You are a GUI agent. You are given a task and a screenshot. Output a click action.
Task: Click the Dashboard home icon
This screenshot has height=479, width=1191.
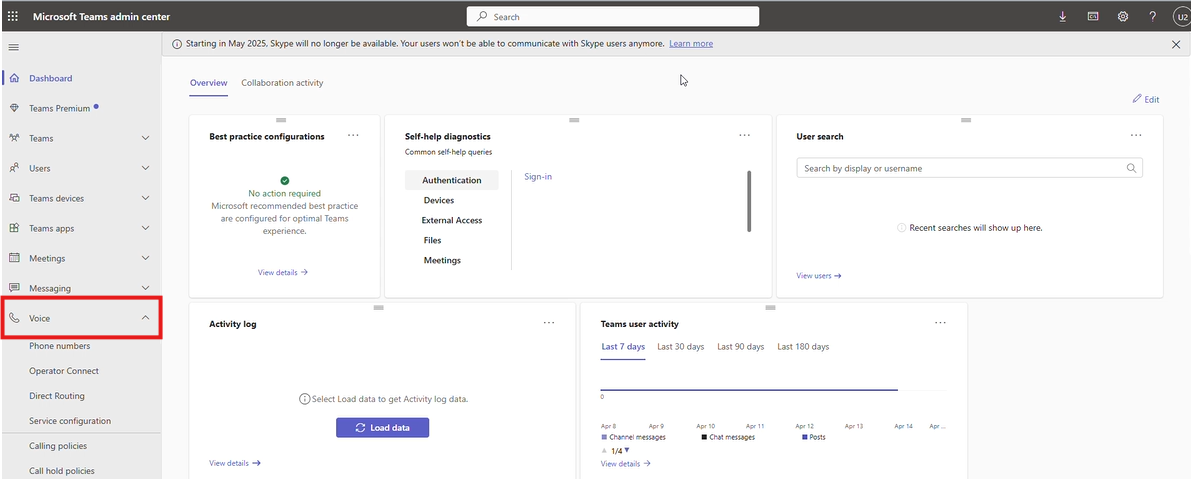tap(14, 78)
